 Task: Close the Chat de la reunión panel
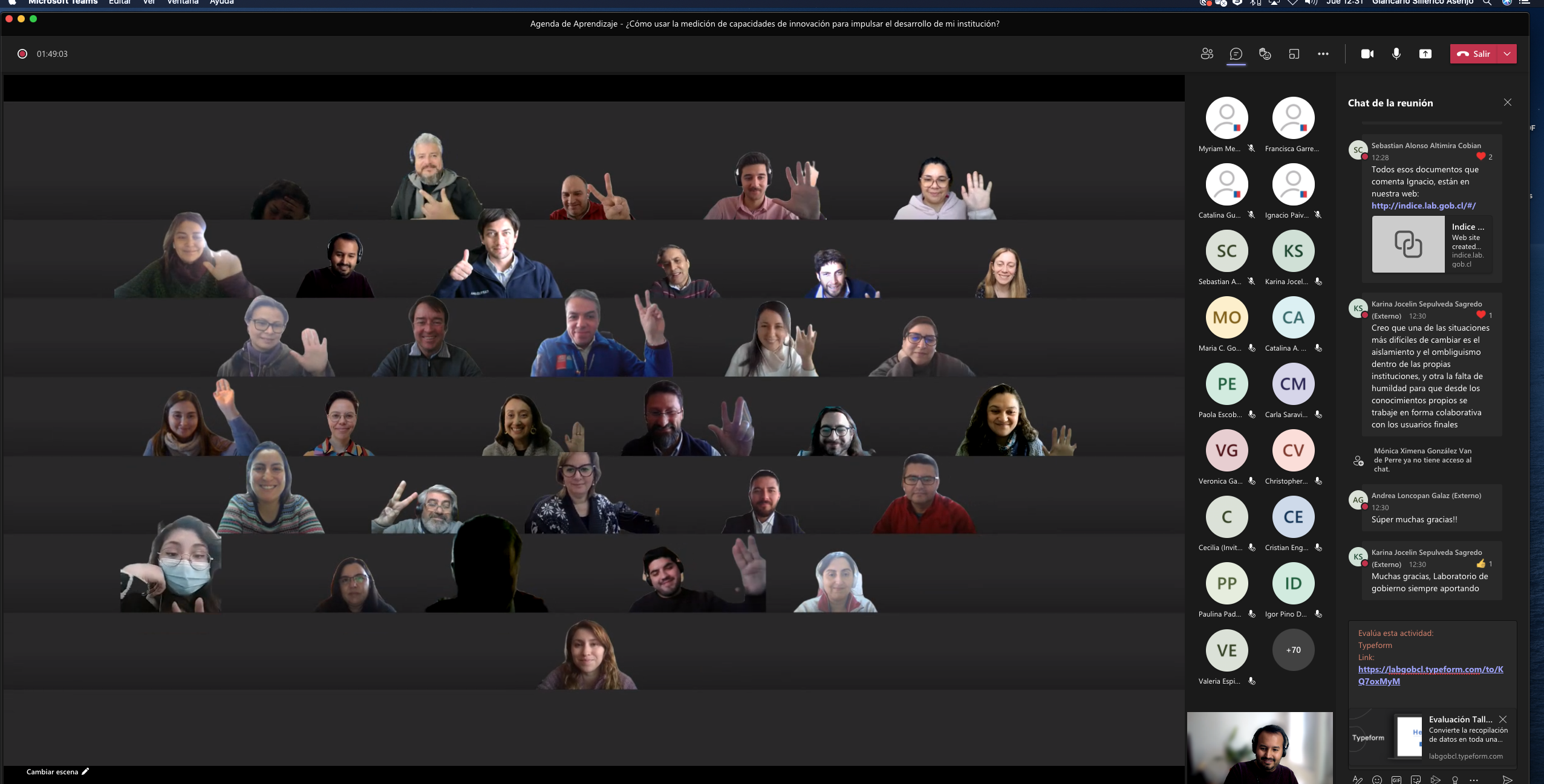(1507, 102)
